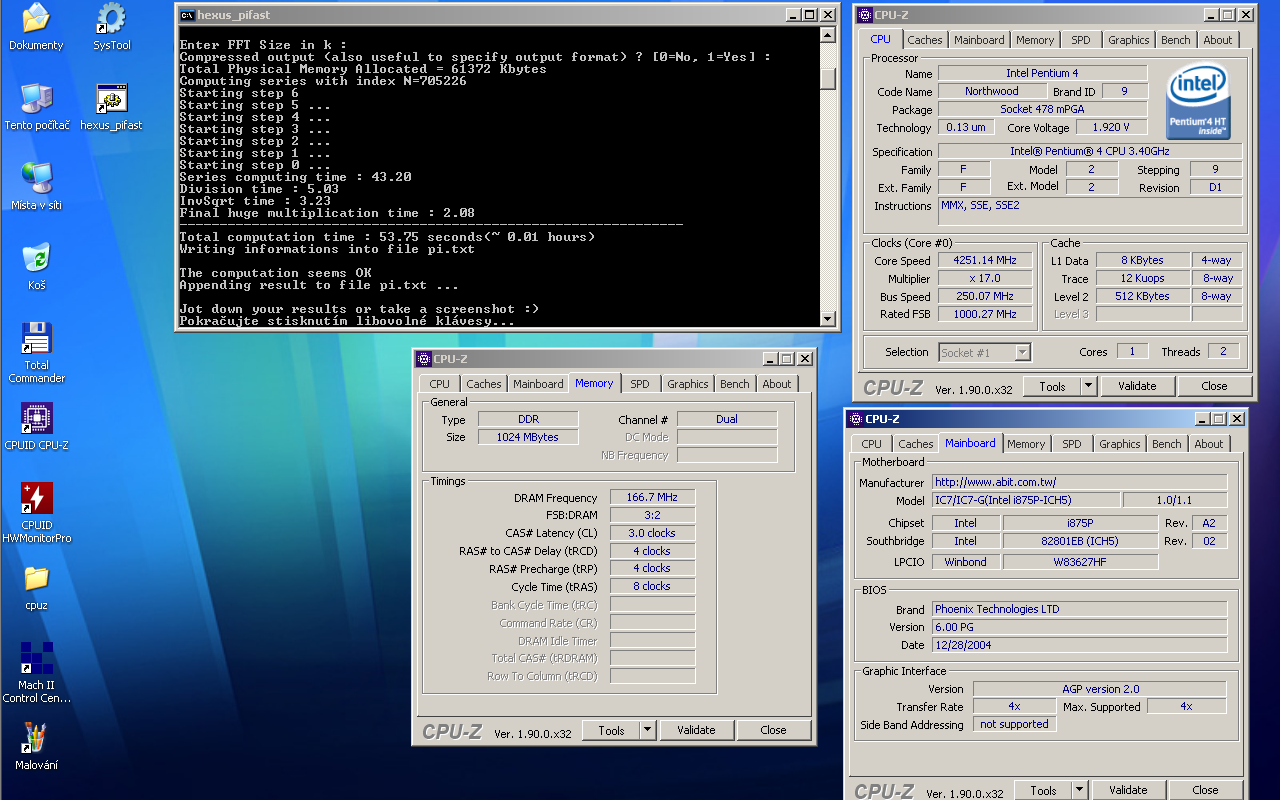Screen dimensions: 1280x800
Task: Open the Dokumenty desktop folder
Action: pos(36,26)
